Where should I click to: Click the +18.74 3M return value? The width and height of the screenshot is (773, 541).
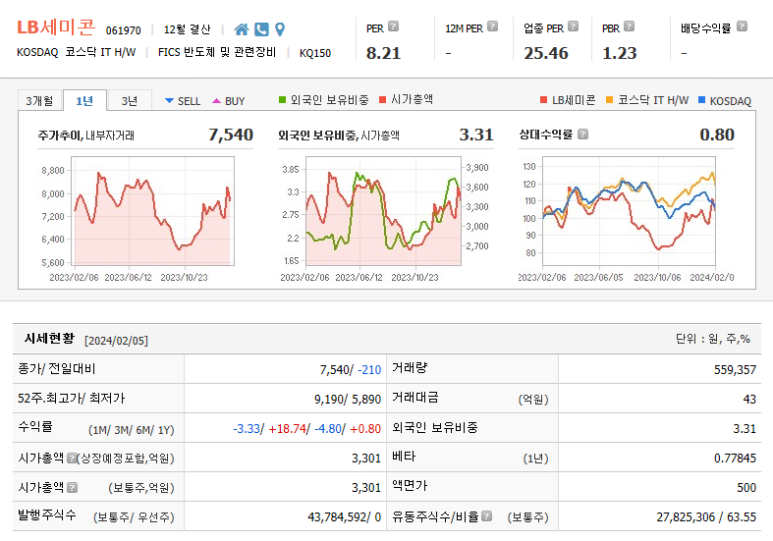tap(286, 429)
